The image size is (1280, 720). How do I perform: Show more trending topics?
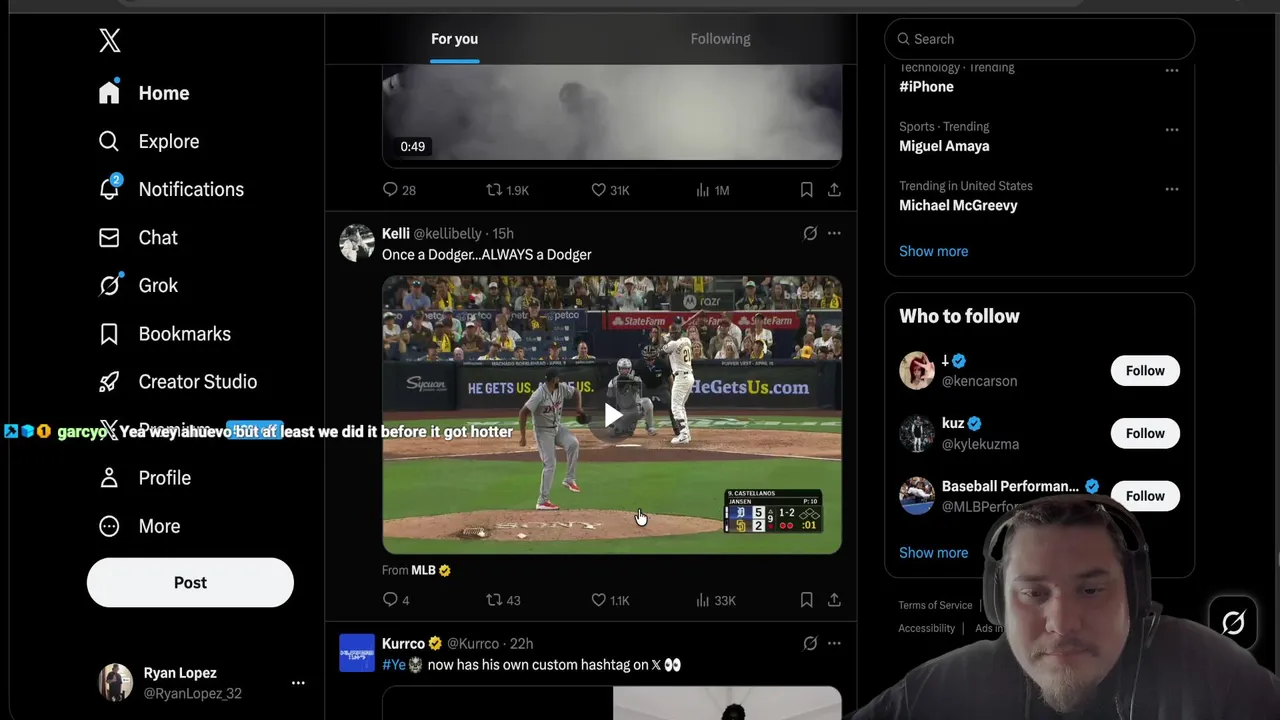tap(933, 251)
